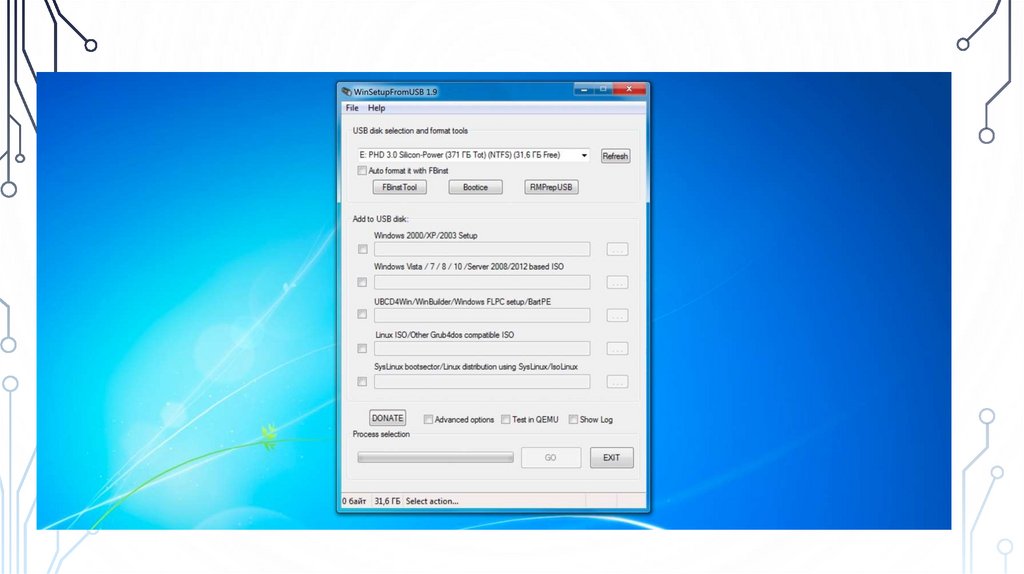This screenshot has height=574, width=1024.
Task: Click the WinSetupFromUSB title bar icon
Action: (x=347, y=91)
